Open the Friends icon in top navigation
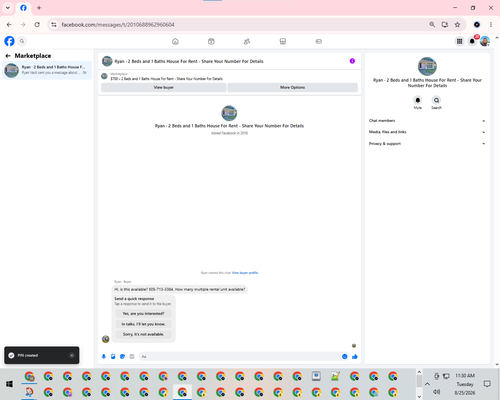 (x=247, y=41)
